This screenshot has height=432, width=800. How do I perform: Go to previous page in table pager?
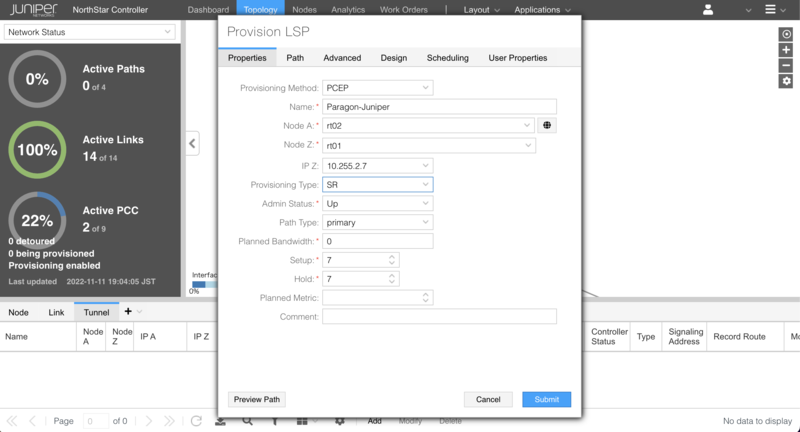(x=32, y=421)
